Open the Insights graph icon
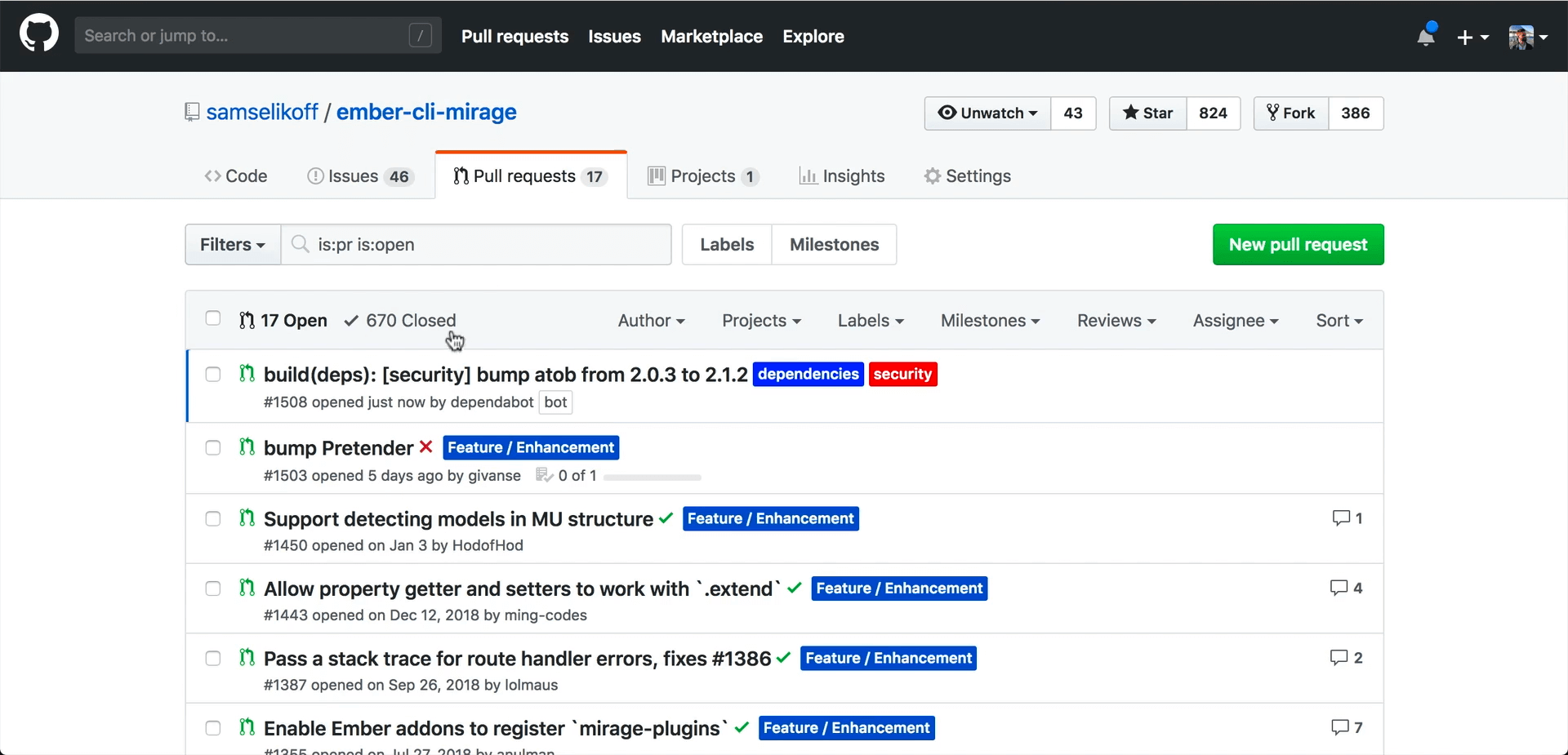Screen dimensions: 1568x755 coord(807,175)
